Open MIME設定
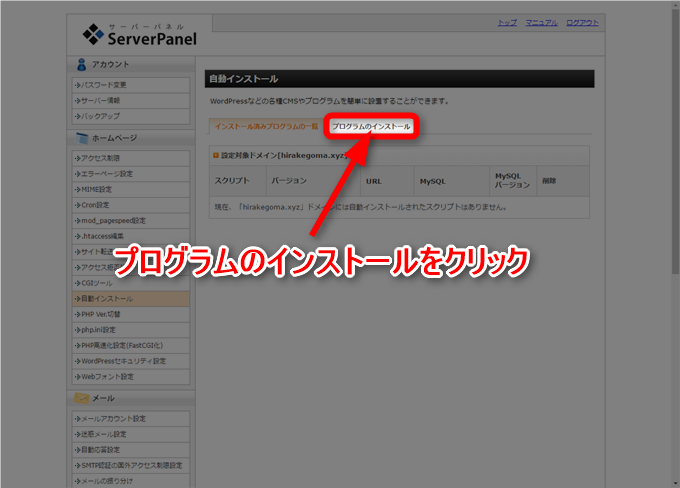Viewport: 680px width, 488px height. tap(131, 190)
